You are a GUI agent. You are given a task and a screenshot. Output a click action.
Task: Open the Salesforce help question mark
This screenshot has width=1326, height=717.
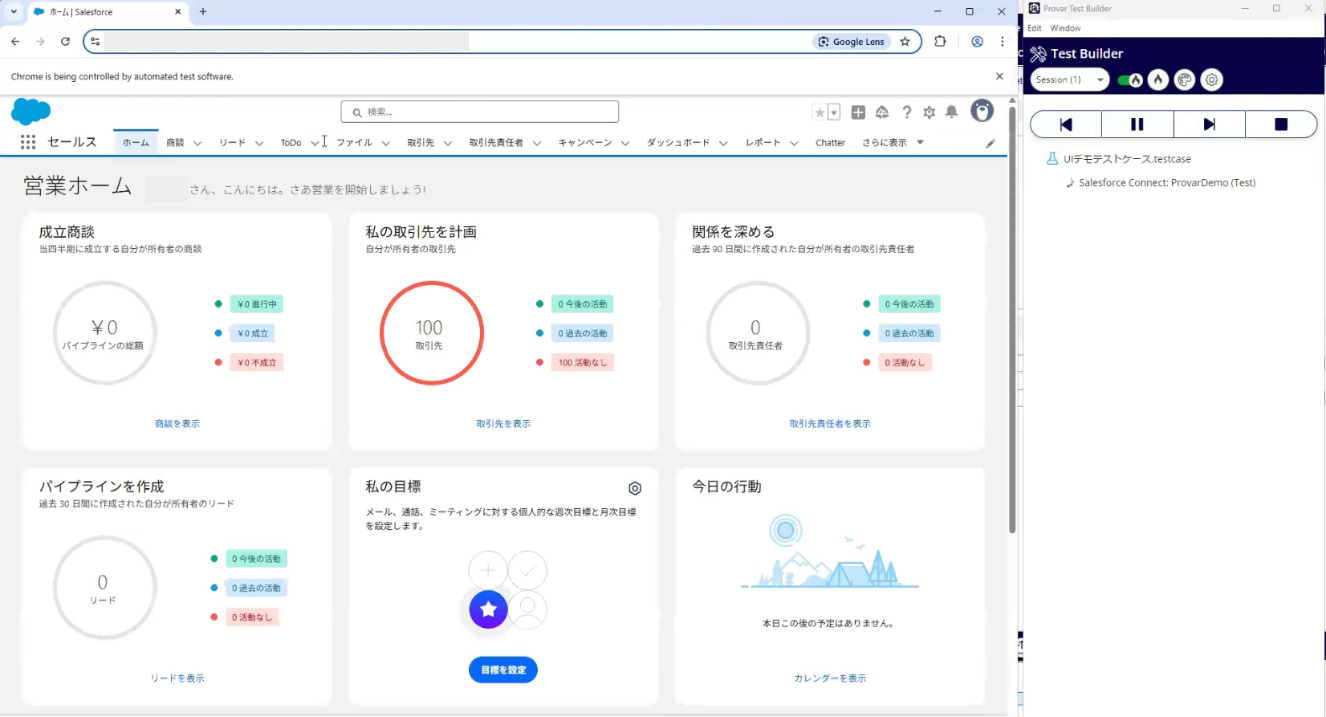point(906,112)
